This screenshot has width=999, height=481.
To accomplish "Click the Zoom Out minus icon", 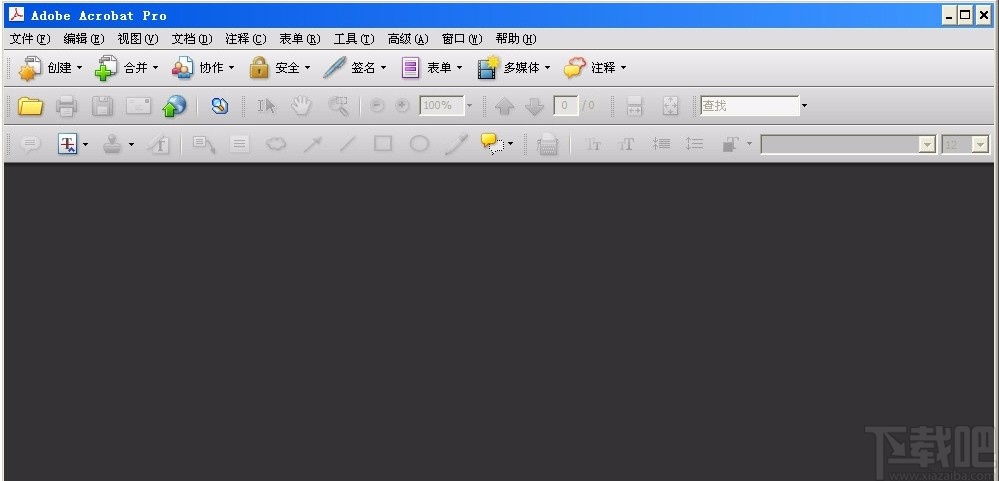I will point(377,106).
